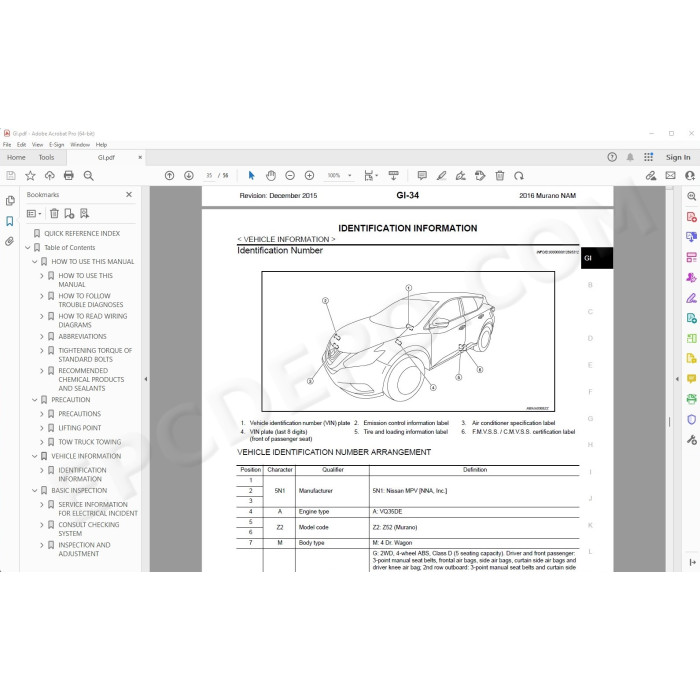Open the View menu

[x=38, y=145]
